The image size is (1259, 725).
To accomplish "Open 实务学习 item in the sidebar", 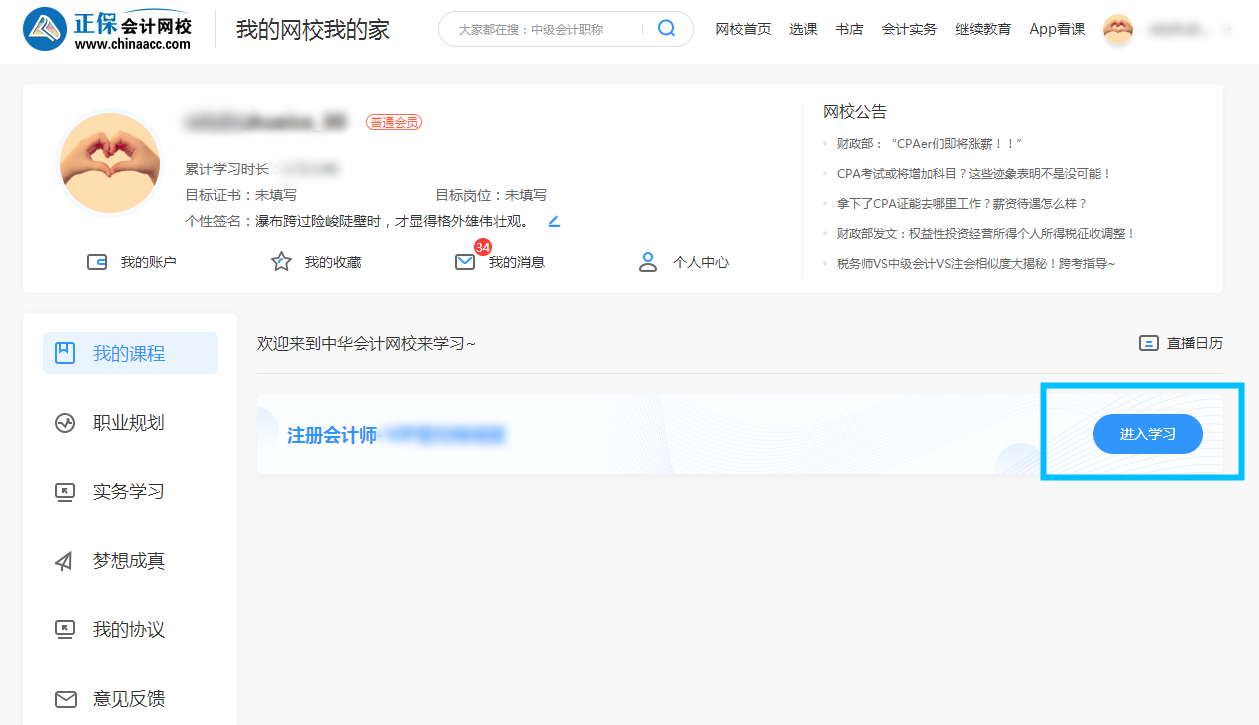I will tap(63, 491).
